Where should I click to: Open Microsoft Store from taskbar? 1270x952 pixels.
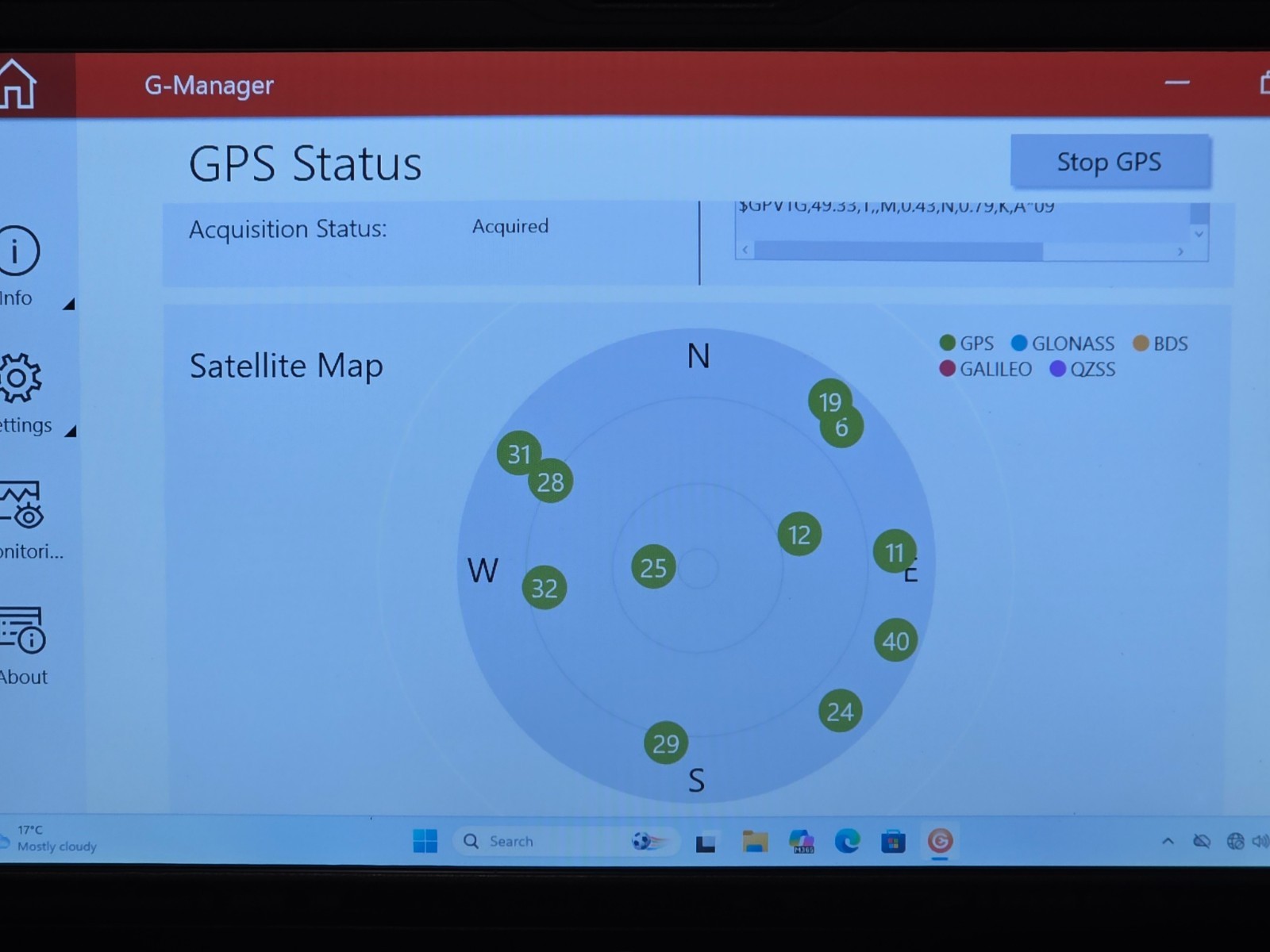(x=894, y=841)
